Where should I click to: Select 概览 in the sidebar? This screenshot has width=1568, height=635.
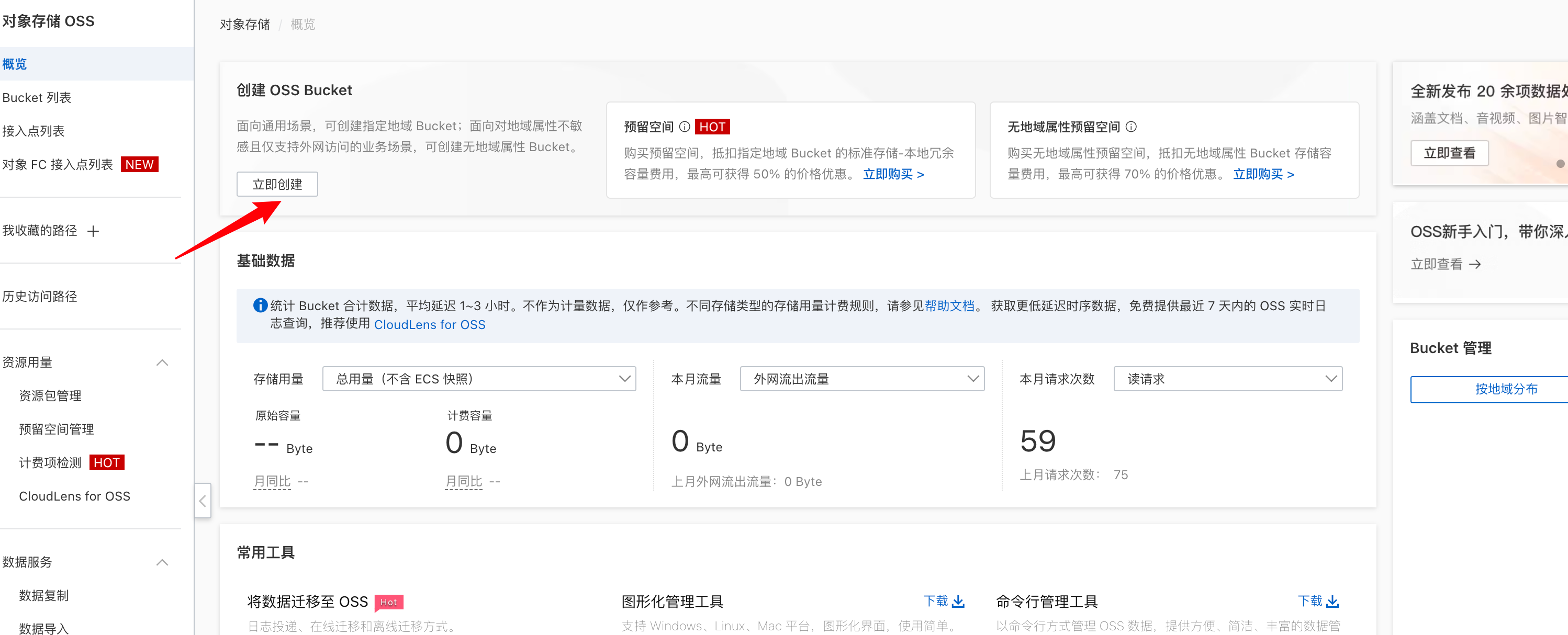coord(97,64)
